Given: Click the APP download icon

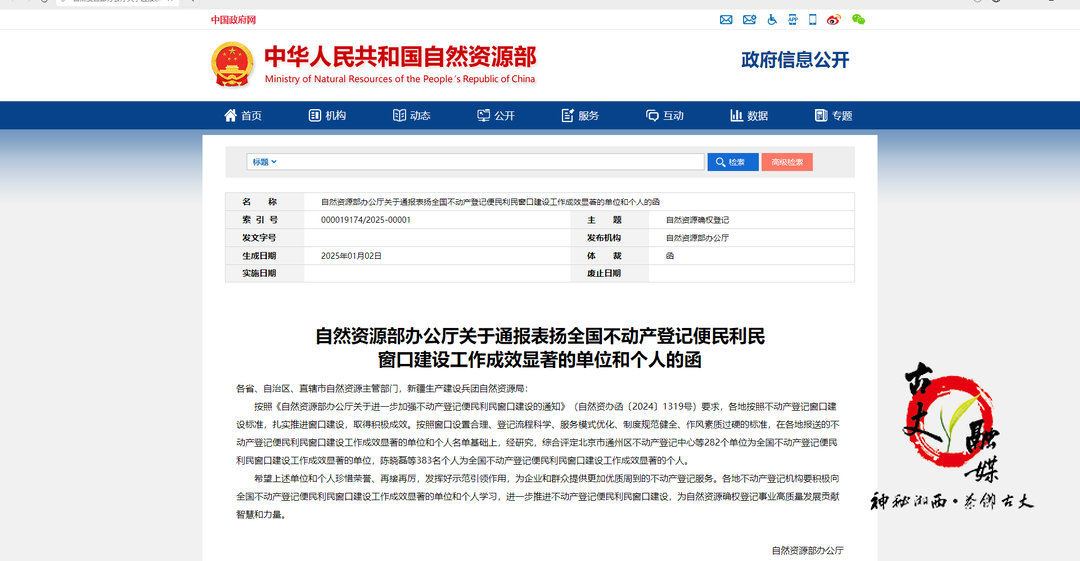Looking at the screenshot, I should click(792, 19).
